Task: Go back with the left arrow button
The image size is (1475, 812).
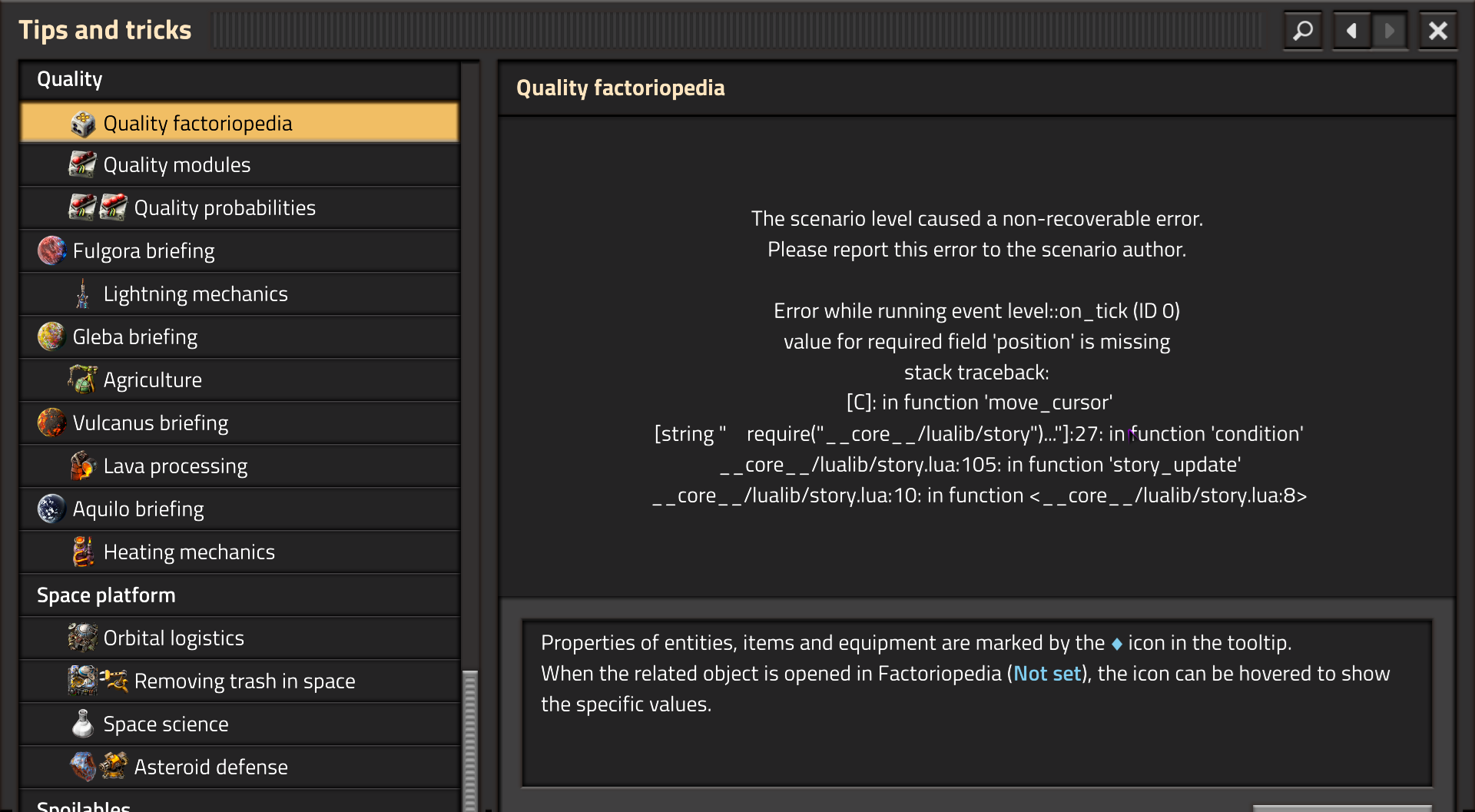Action: coord(1352,31)
